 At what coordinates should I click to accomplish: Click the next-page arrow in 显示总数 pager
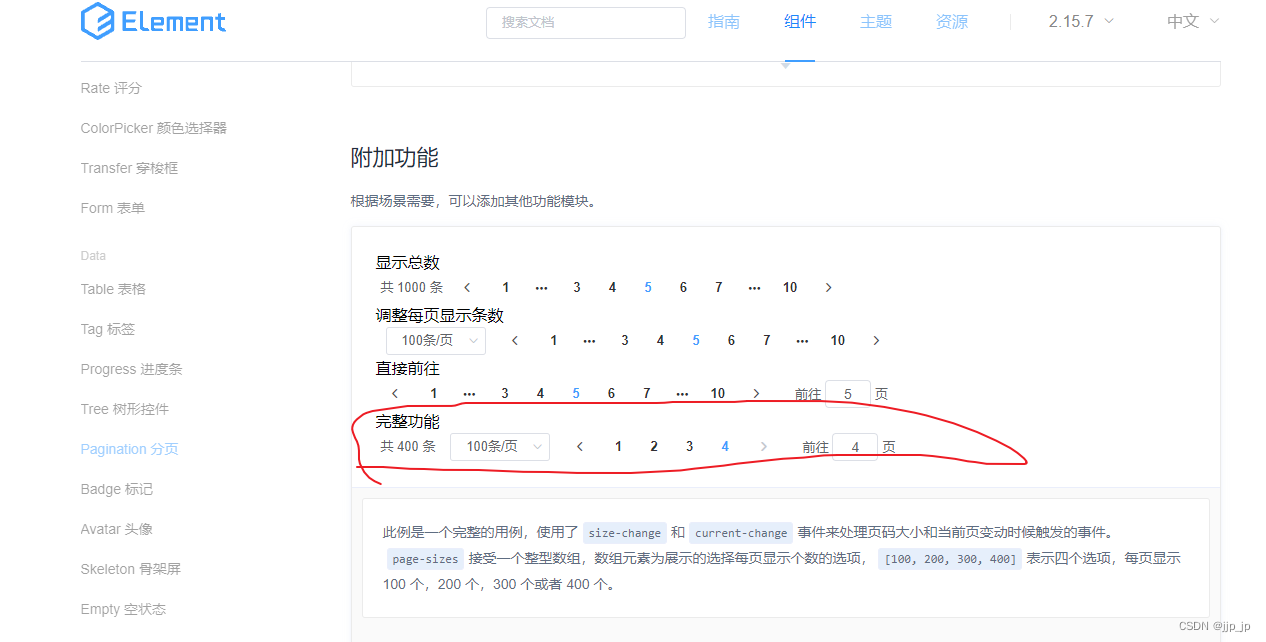coord(828,287)
